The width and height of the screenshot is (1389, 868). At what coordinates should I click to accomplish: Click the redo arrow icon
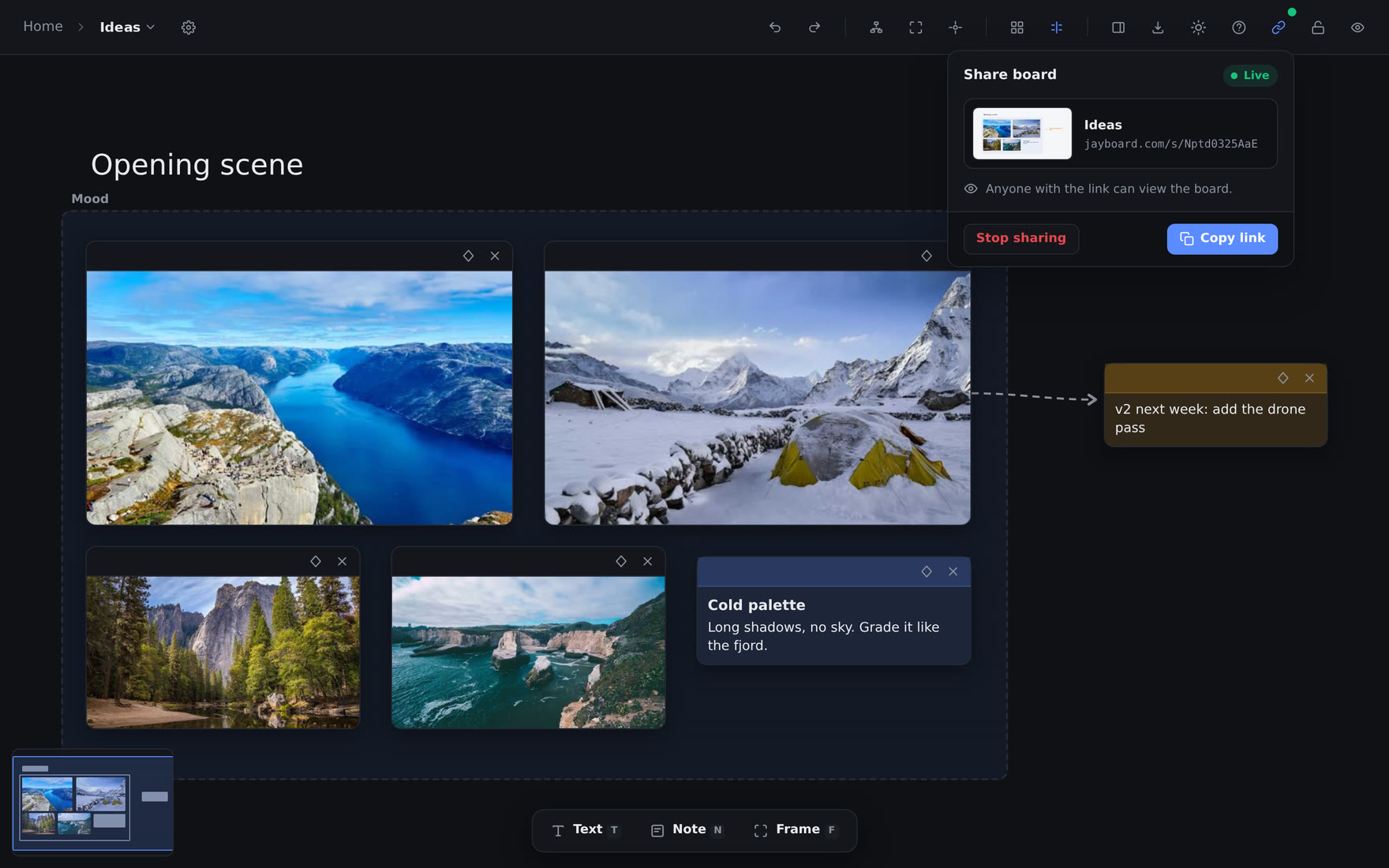[x=814, y=28]
